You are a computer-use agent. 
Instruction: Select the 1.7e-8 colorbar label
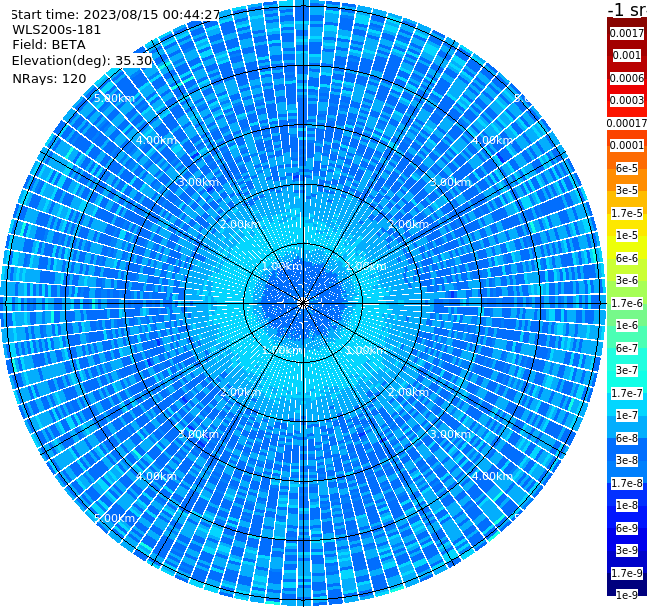click(627, 483)
